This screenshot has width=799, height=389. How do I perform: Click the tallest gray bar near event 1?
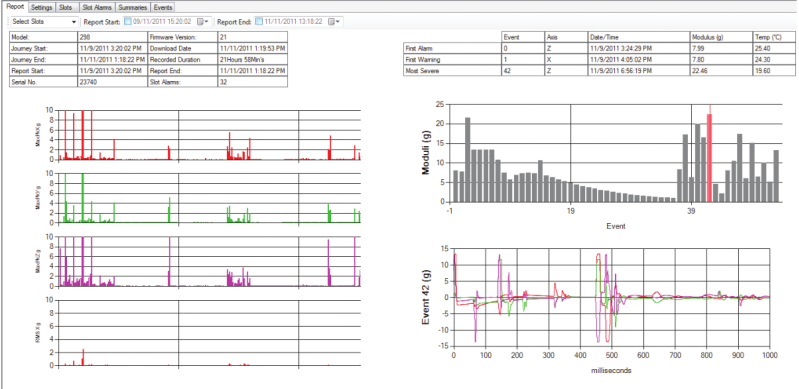point(468,160)
